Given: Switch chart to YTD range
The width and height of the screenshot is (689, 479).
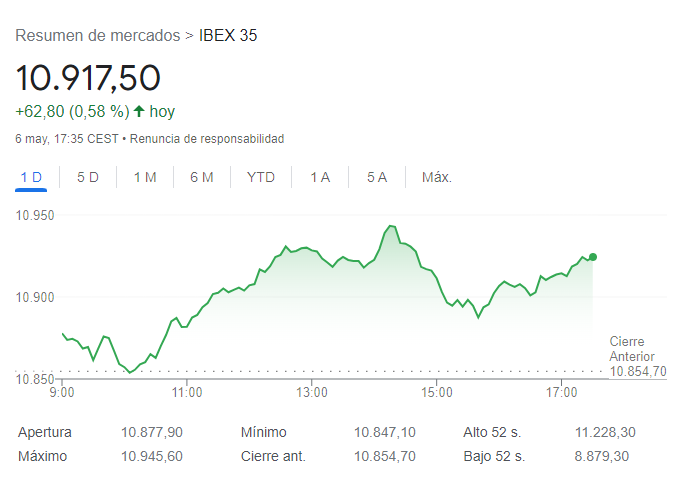Looking at the screenshot, I should pyautogui.click(x=261, y=177).
